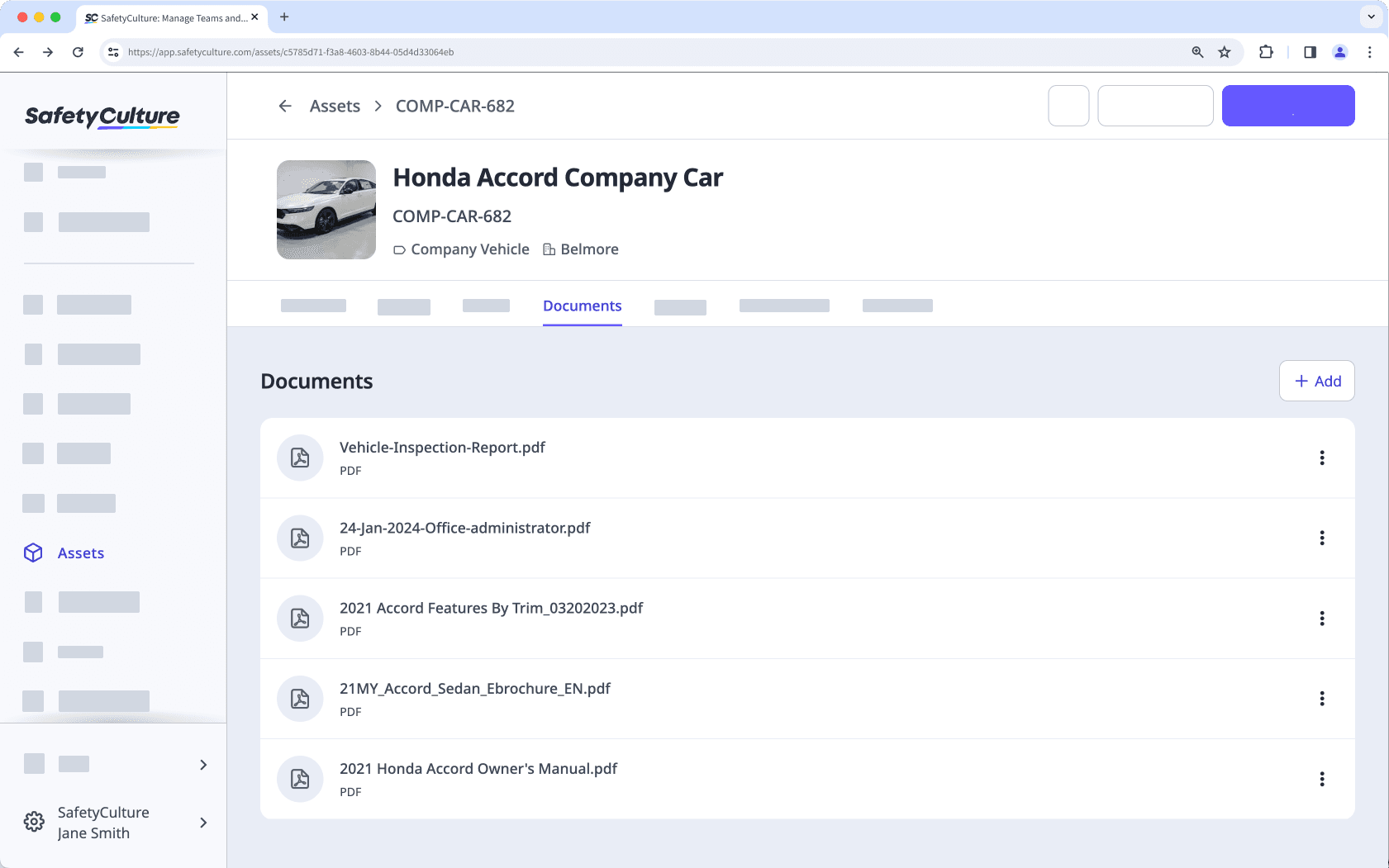This screenshot has height=868, width=1389.
Task: Select Assets cube icon in sidebar
Action: click(x=33, y=553)
